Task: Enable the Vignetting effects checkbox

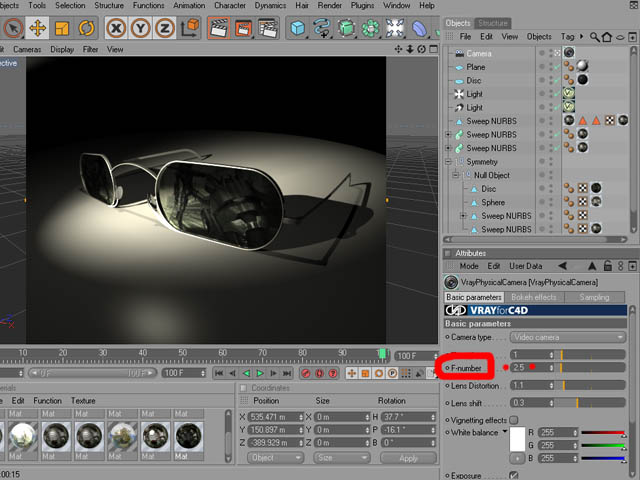Action: click(x=514, y=420)
